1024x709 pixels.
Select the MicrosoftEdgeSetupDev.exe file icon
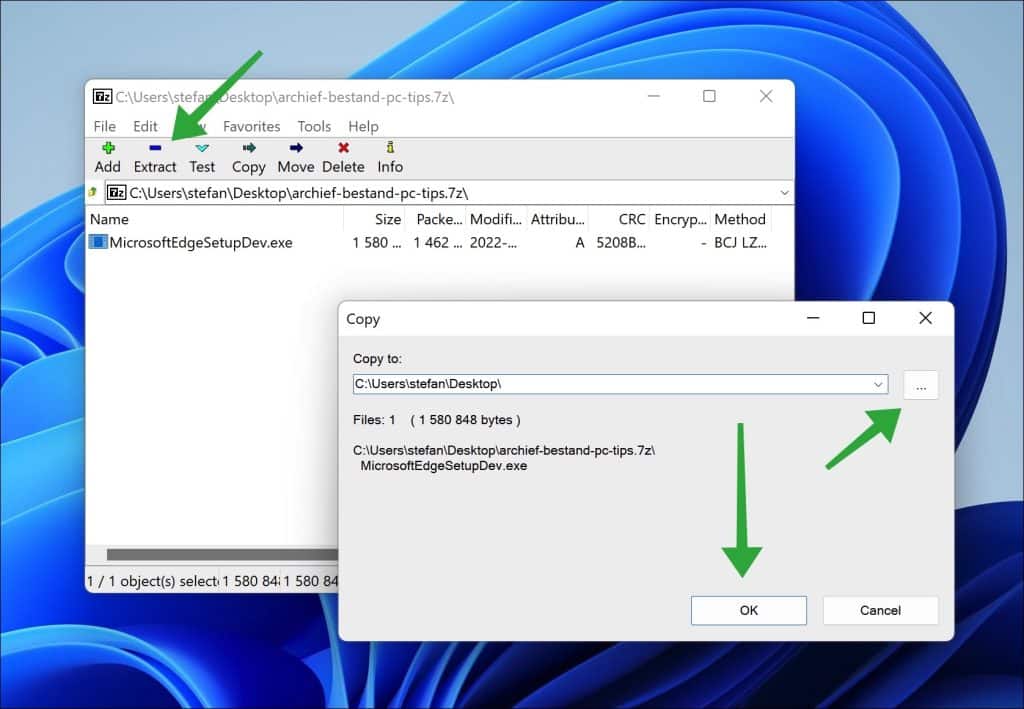pyautogui.click(x=98, y=242)
